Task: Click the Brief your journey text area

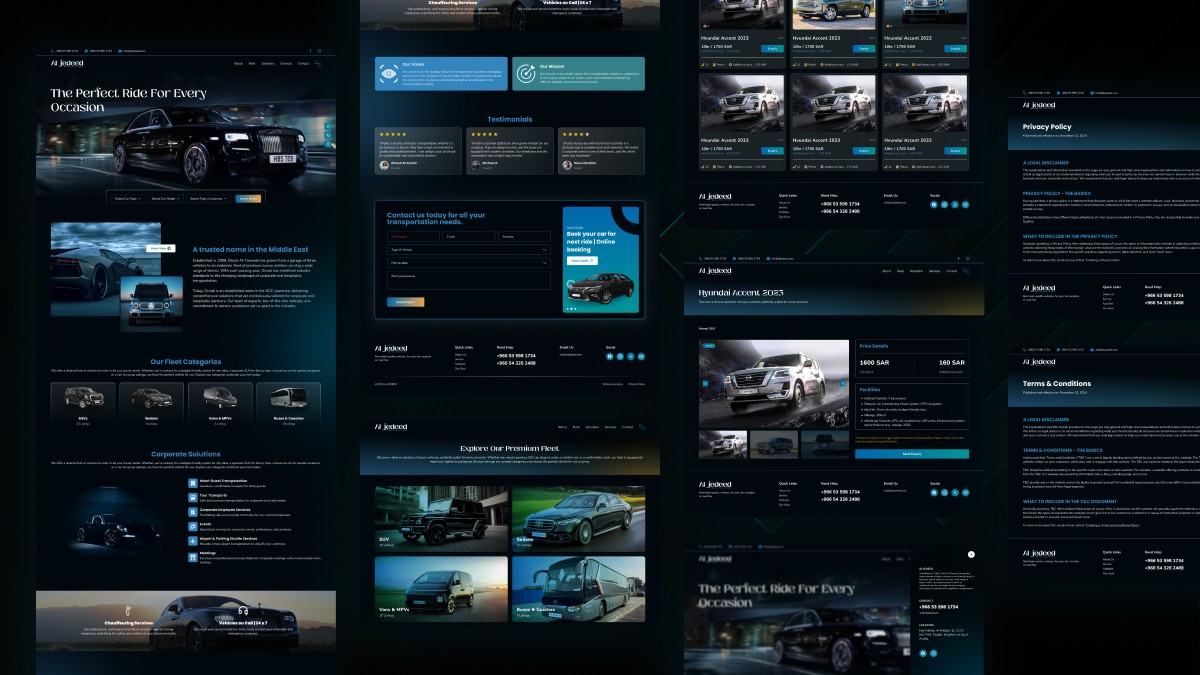Action: click(x=469, y=280)
